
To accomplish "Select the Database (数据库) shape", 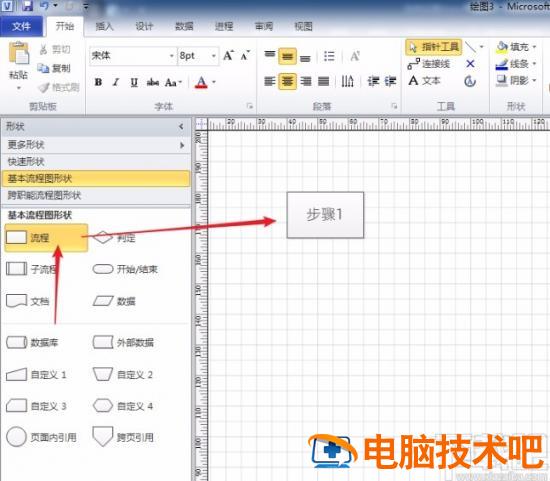I will coord(32,342).
